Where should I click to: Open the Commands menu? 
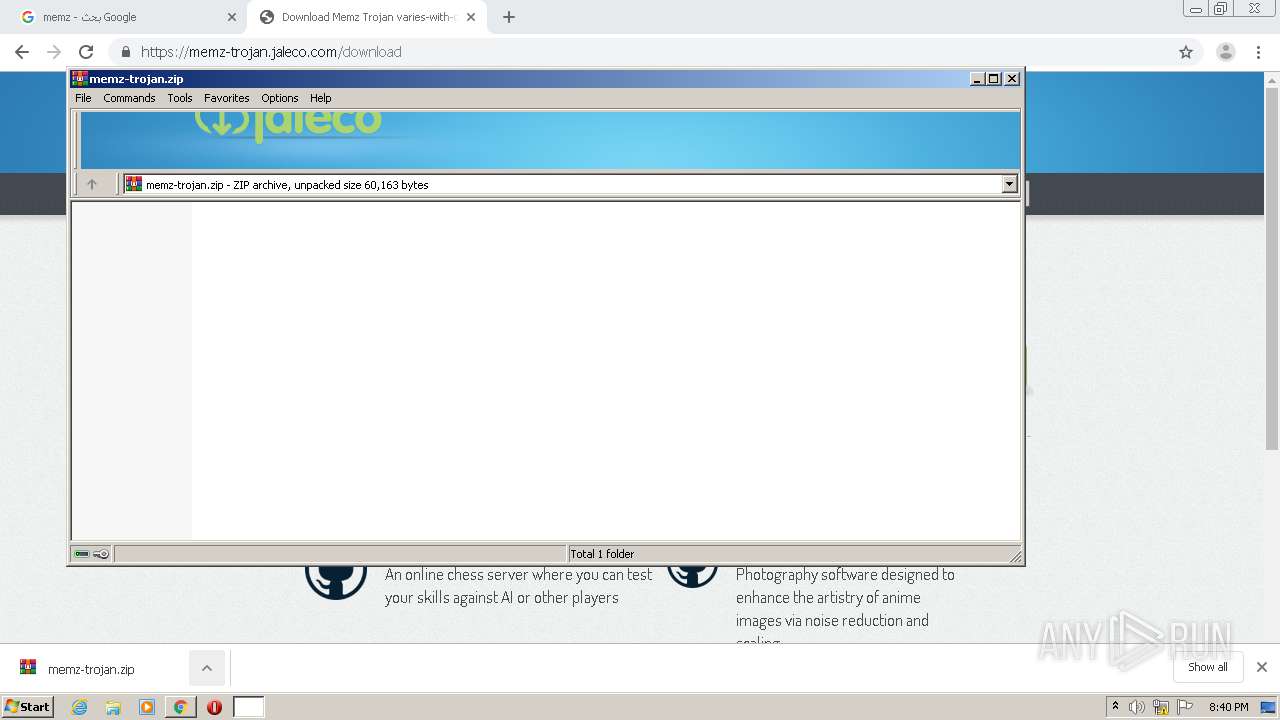click(129, 98)
